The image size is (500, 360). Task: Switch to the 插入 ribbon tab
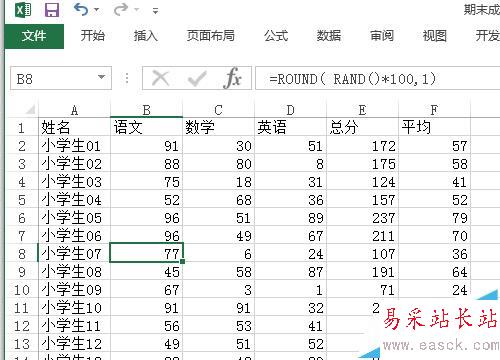tap(145, 36)
